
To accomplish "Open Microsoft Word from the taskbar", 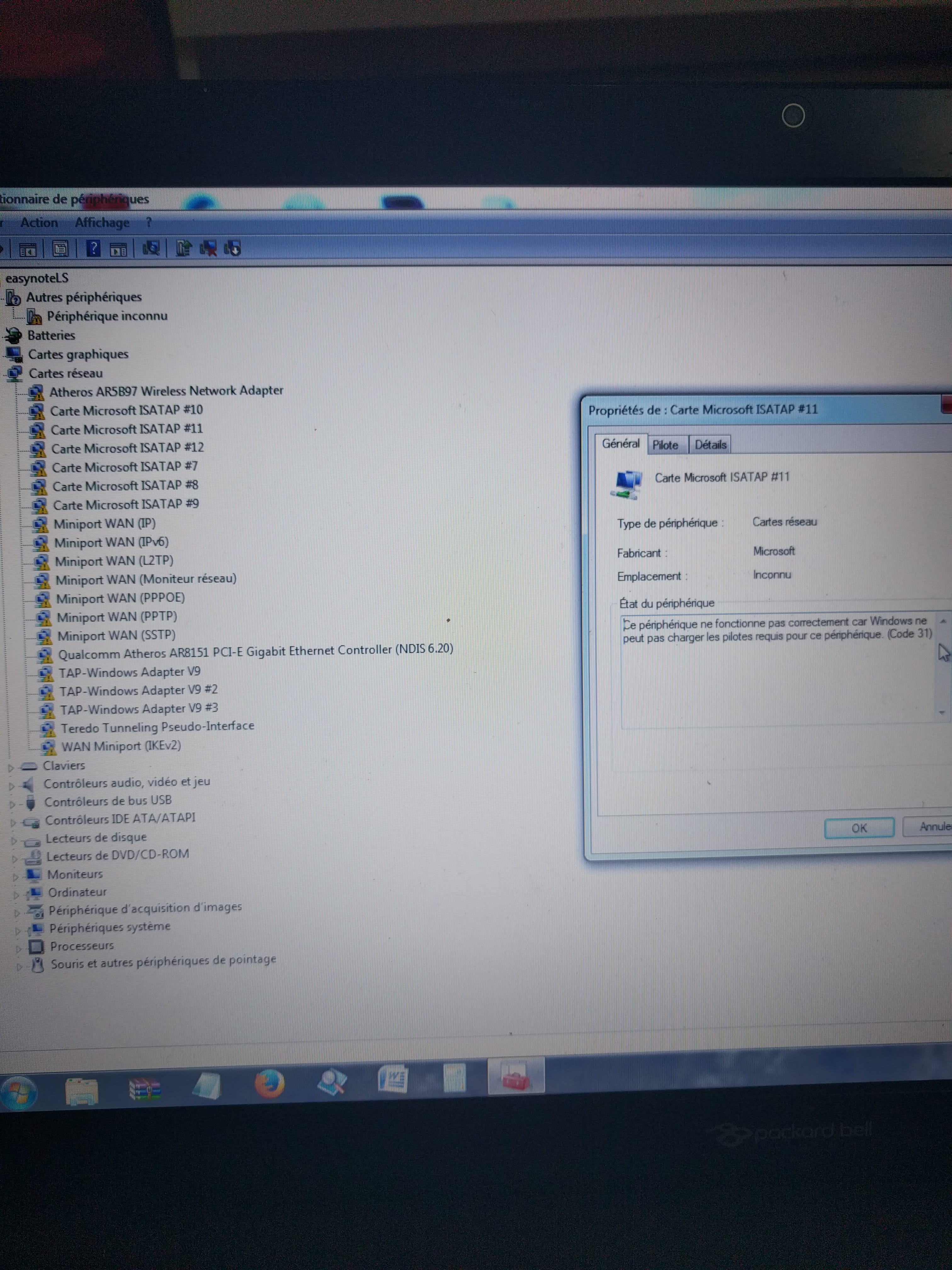I will (x=393, y=1079).
